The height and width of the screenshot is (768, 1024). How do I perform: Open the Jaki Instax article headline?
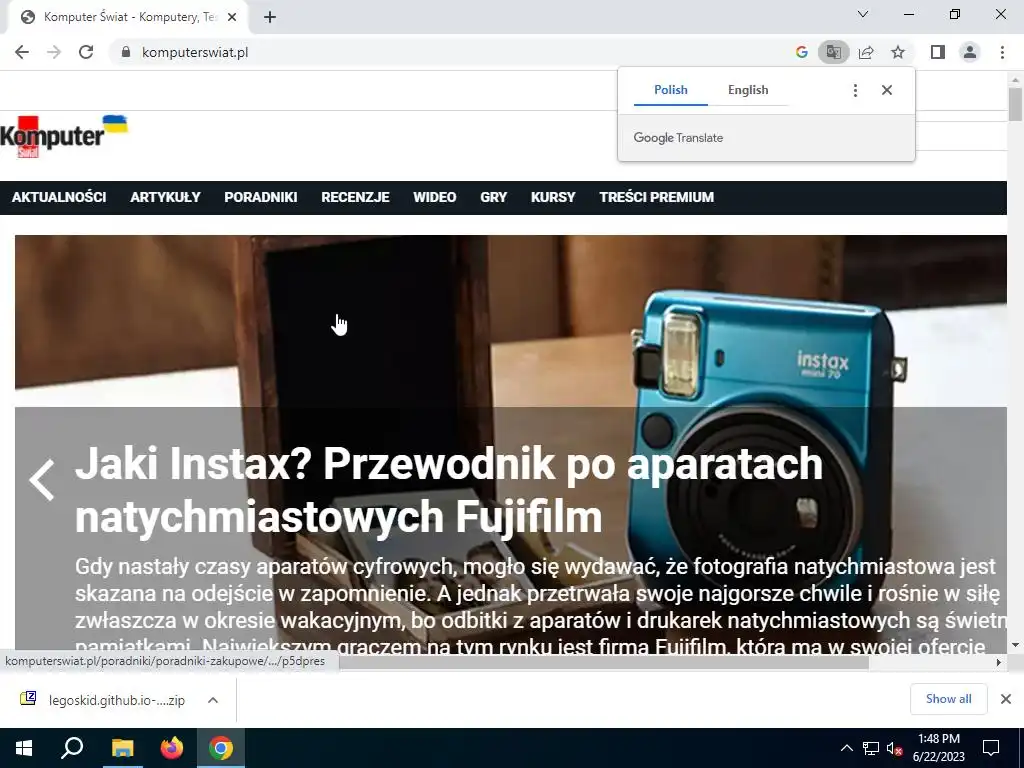(x=449, y=490)
